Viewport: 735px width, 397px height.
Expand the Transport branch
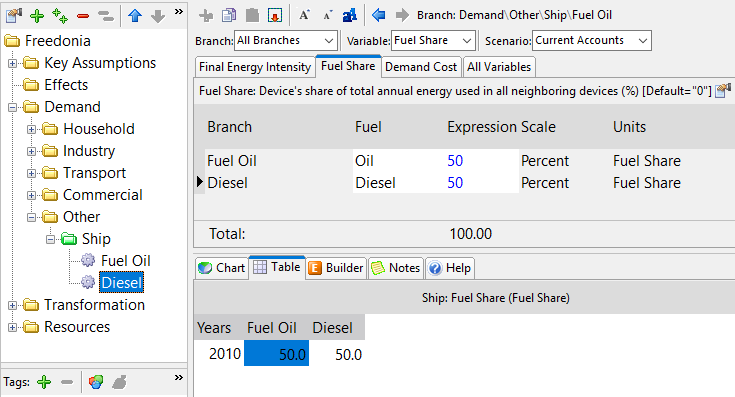31,173
